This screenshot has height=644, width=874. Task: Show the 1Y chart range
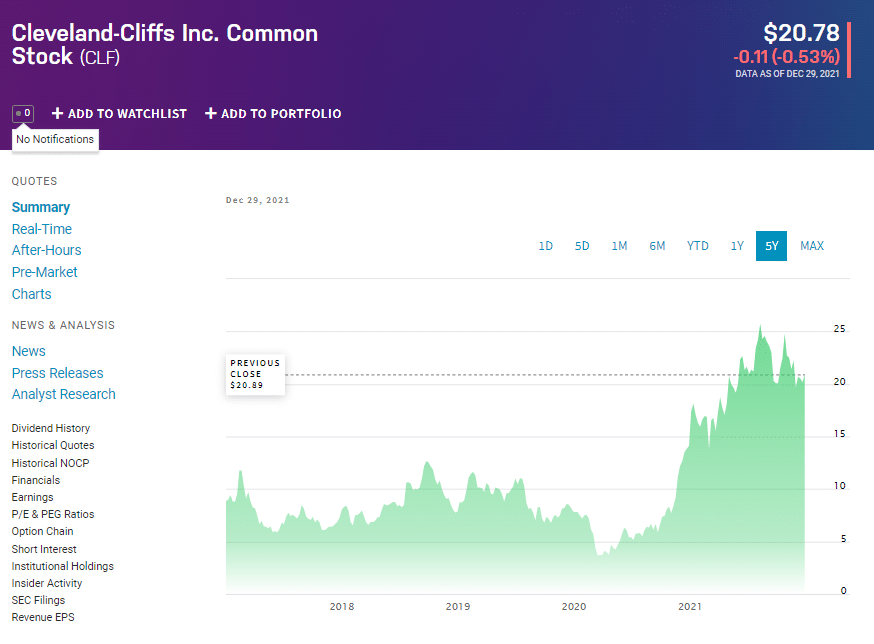click(737, 246)
